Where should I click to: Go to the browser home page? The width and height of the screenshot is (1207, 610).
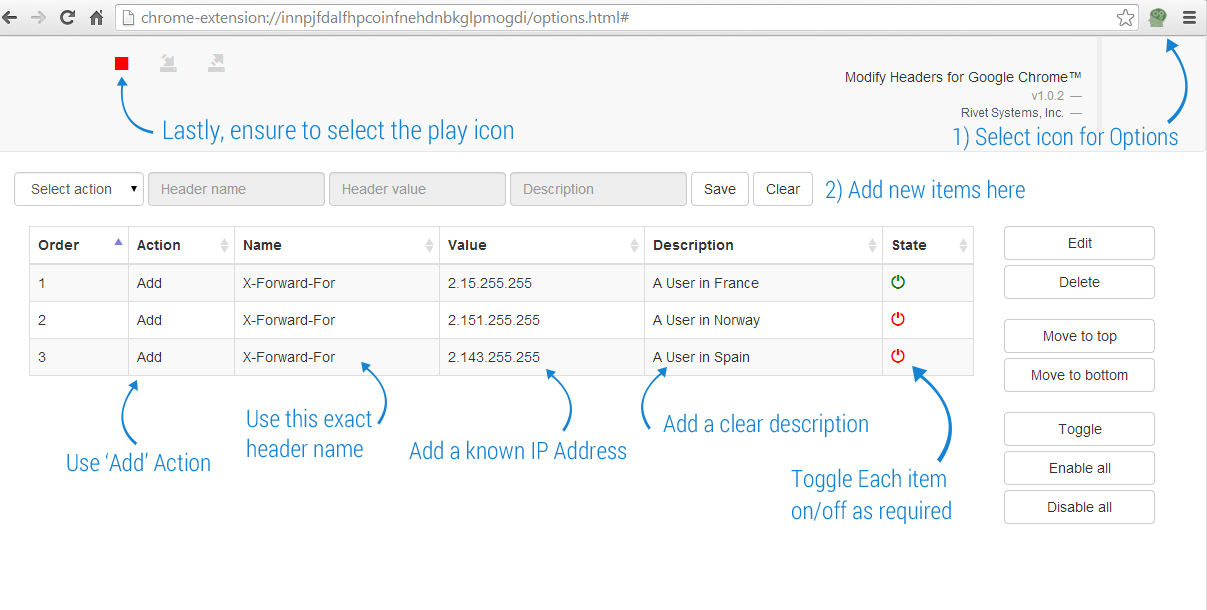coord(97,17)
